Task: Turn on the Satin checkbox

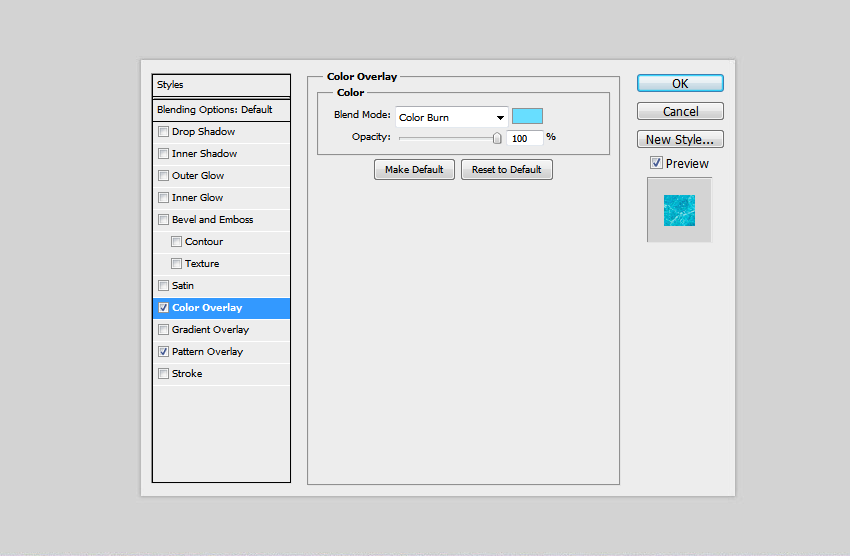Action: coord(163,286)
